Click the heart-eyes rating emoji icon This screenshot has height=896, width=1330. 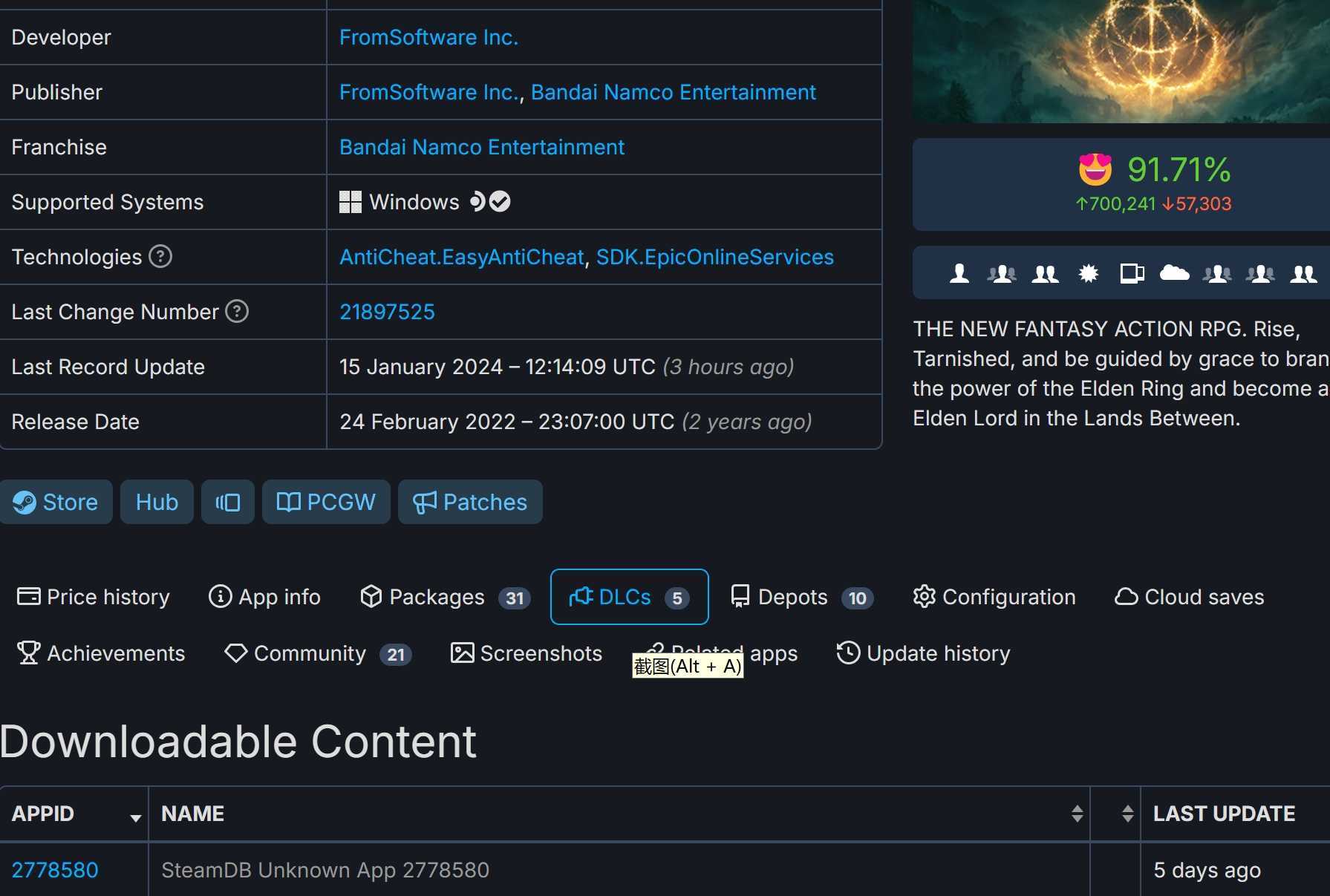click(x=1095, y=170)
